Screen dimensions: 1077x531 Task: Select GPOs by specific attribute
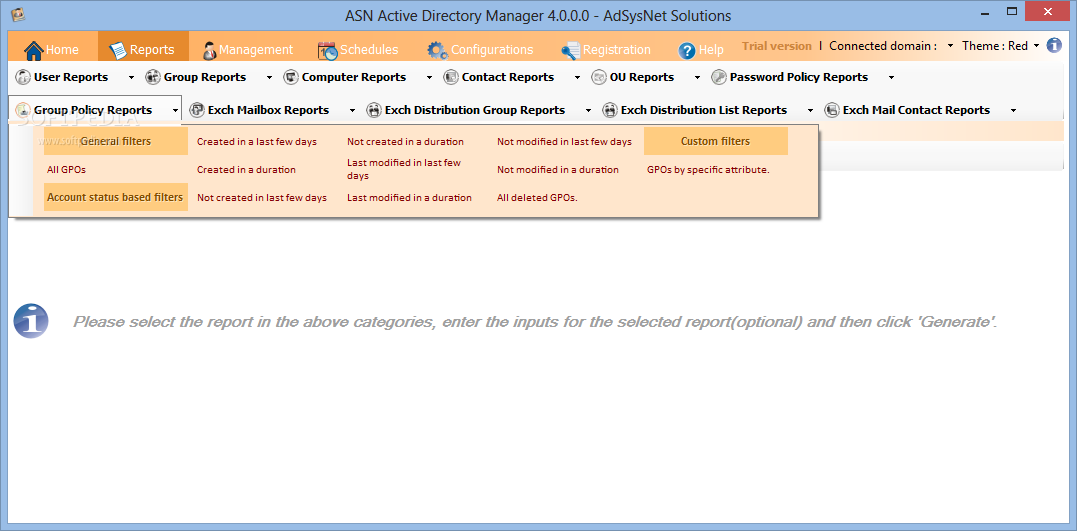[708, 170]
